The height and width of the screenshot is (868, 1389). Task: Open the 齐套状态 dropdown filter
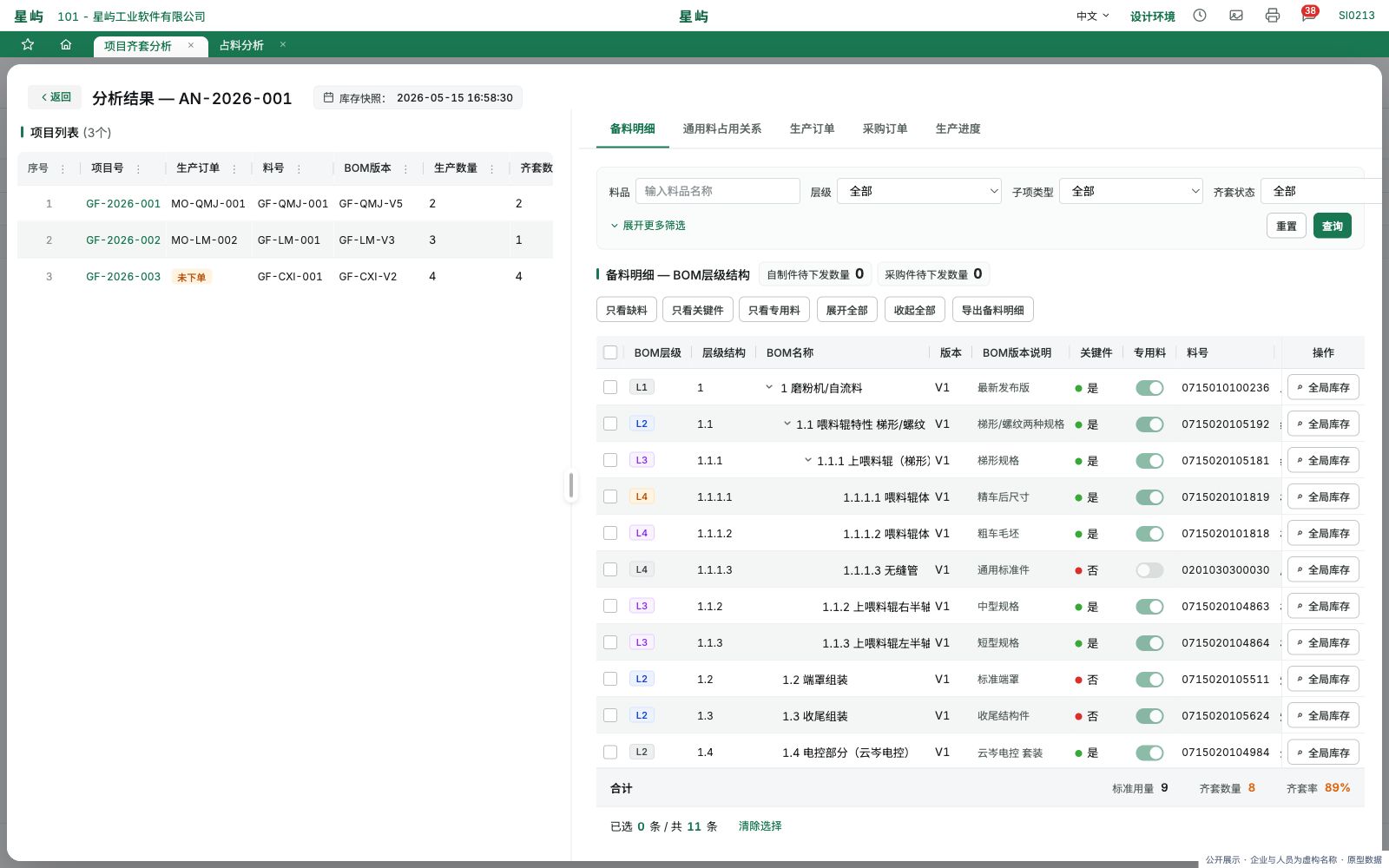point(1321,191)
